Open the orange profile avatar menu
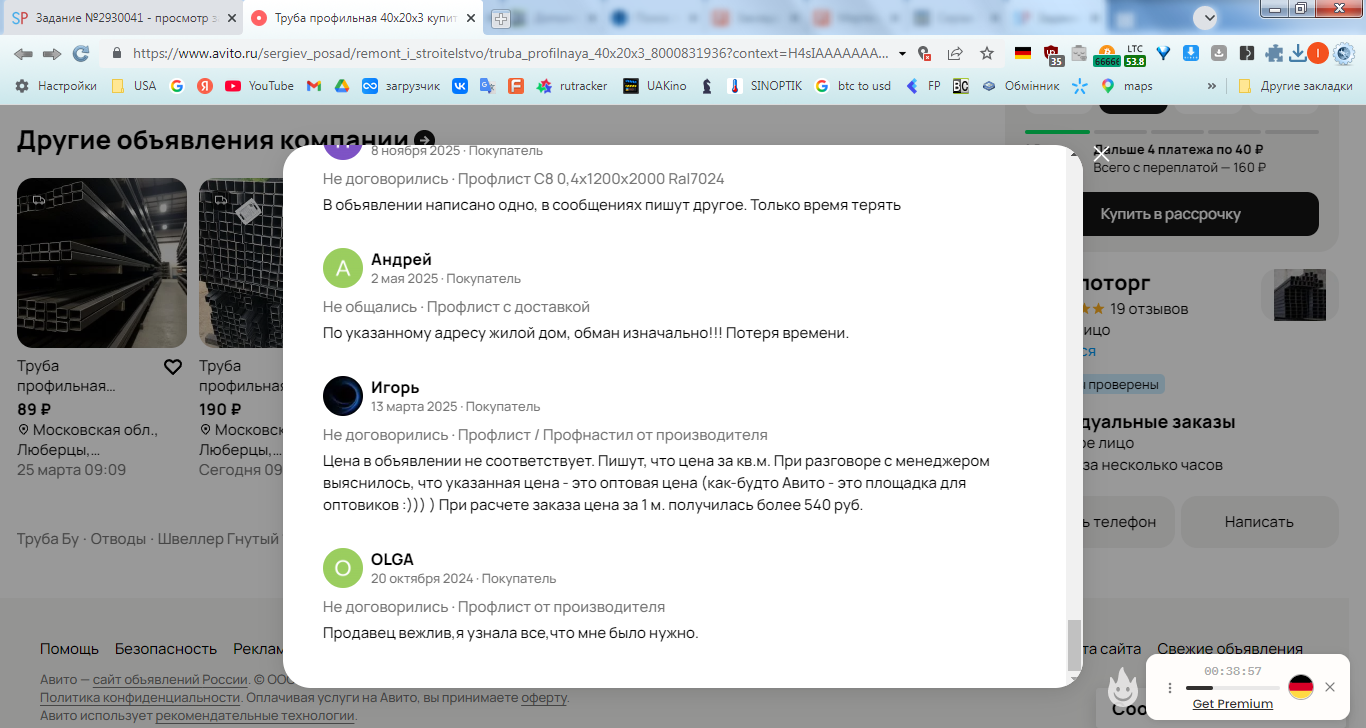 (x=1317, y=53)
